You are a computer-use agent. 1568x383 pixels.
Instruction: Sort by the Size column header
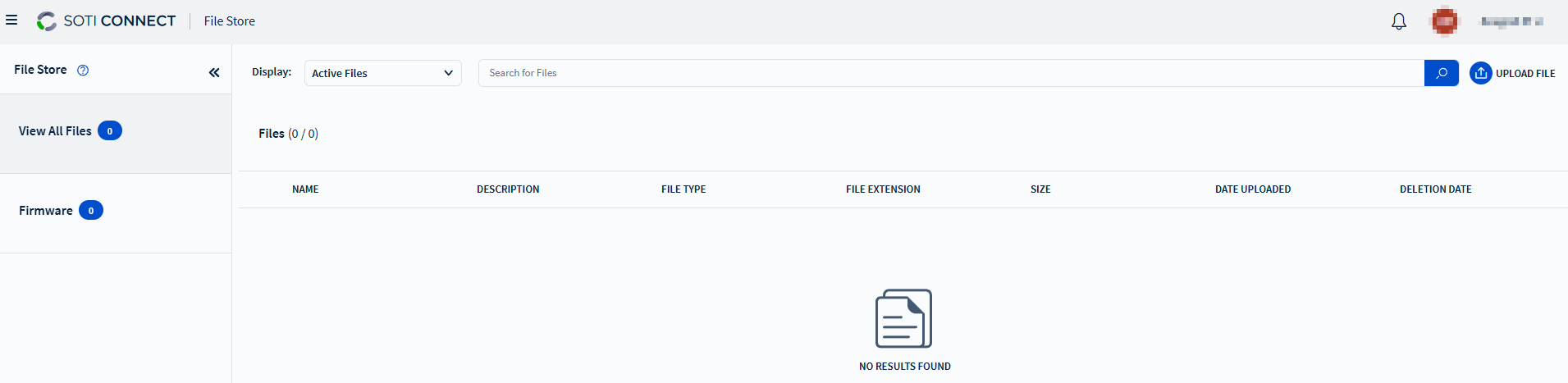1040,189
